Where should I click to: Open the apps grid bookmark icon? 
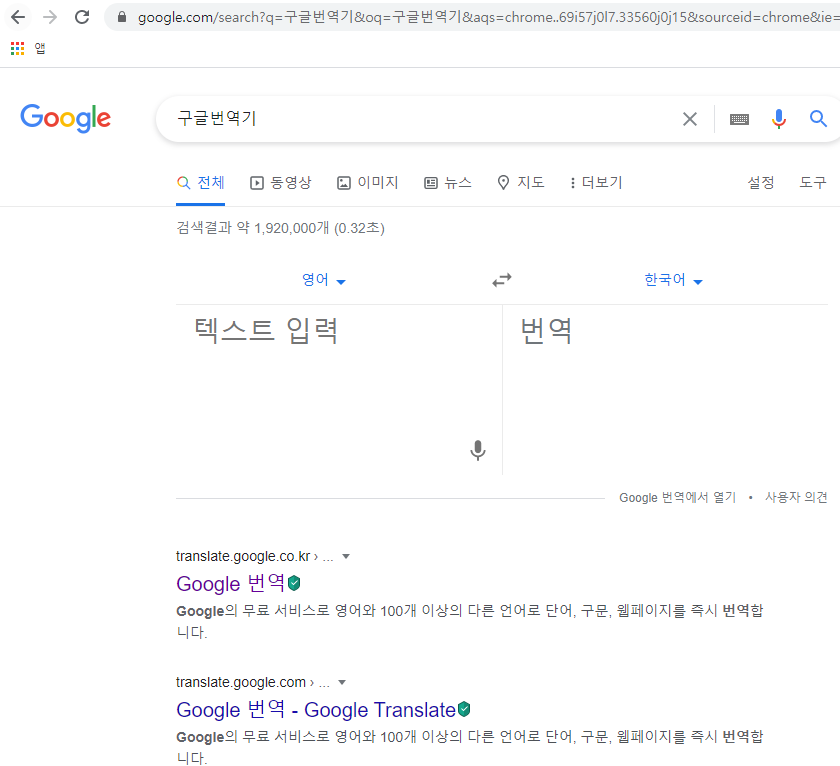[18, 49]
